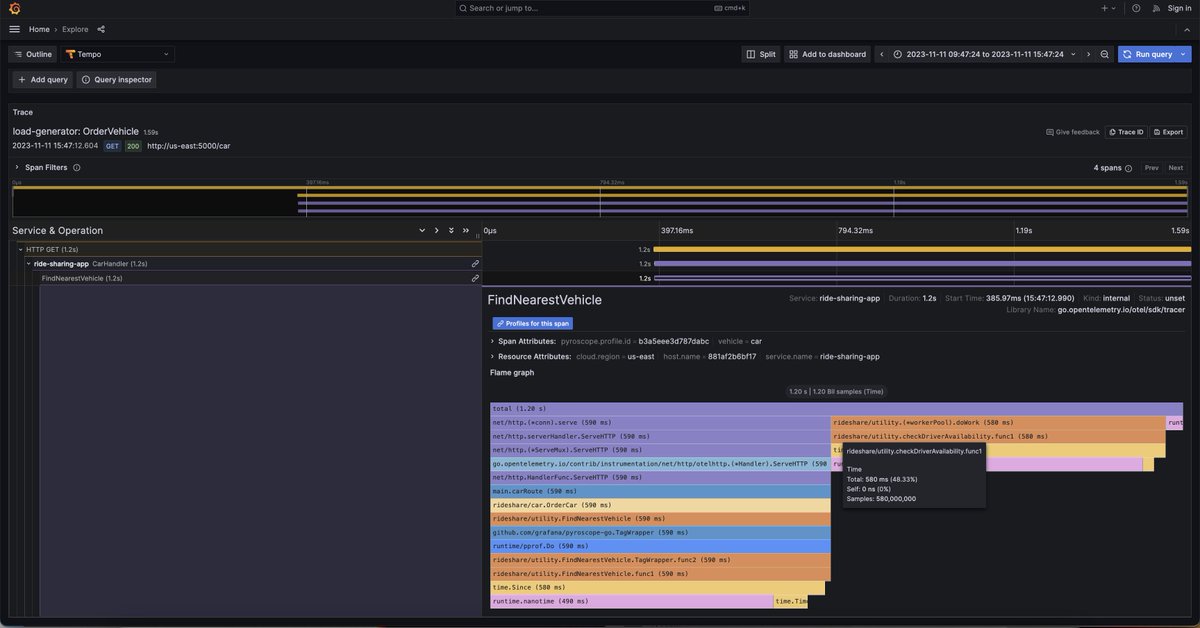Click runtime/pprof.Do flame block
1200x628 pixels.
(660, 546)
